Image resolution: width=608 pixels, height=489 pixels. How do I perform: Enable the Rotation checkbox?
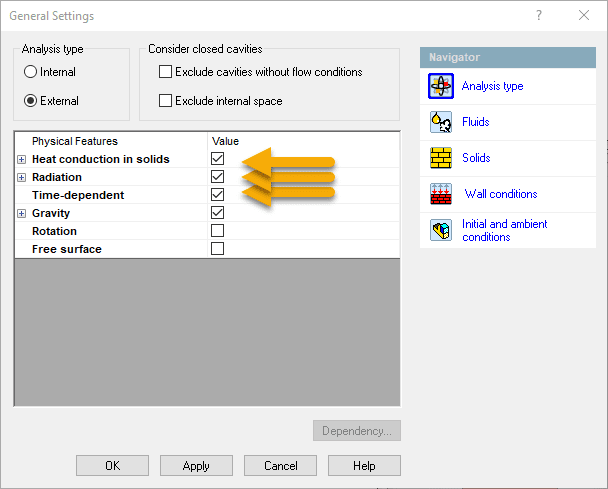point(217,231)
